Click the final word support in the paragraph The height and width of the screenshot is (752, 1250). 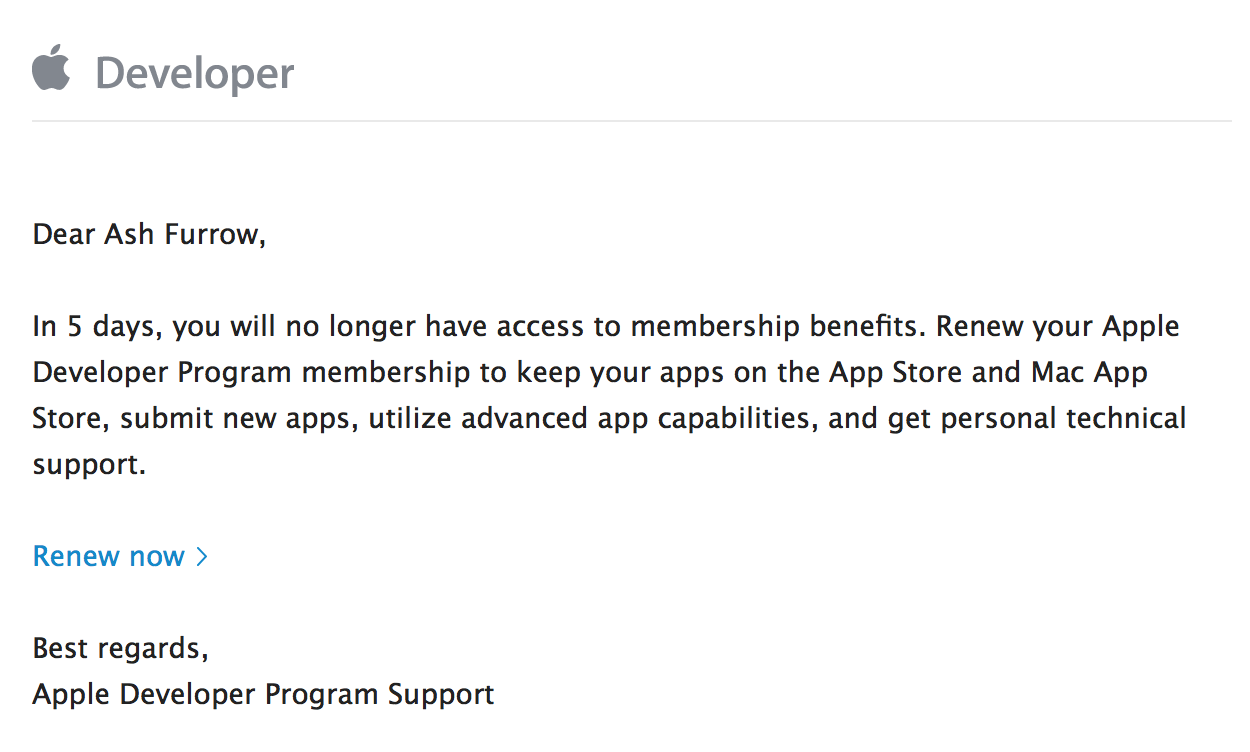(88, 464)
